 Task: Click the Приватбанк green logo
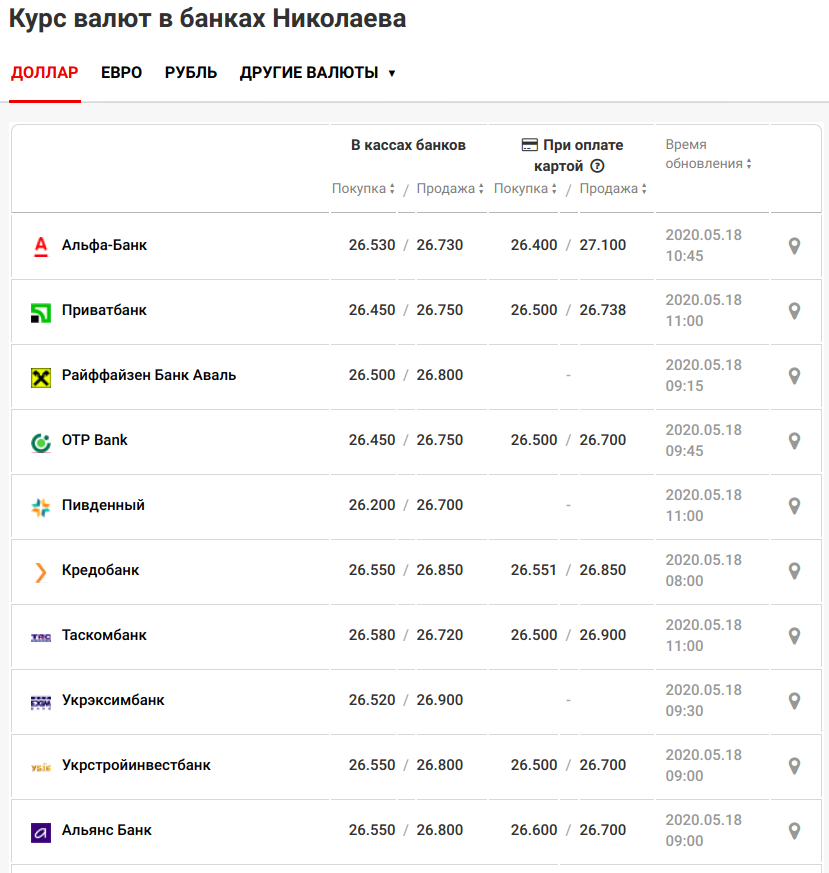point(41,312)
